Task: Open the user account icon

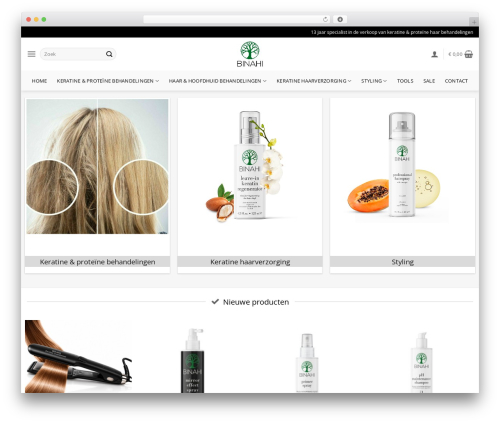Action: click(x=434, y=54)
